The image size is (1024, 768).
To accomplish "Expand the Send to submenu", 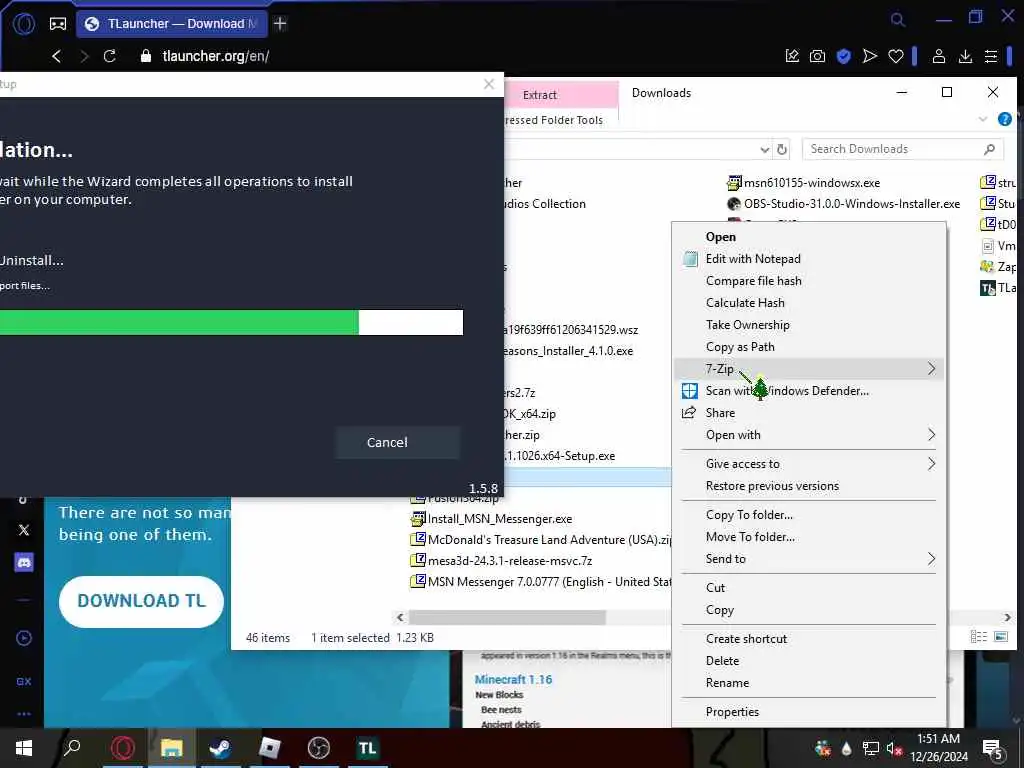I will click(809, 559).
